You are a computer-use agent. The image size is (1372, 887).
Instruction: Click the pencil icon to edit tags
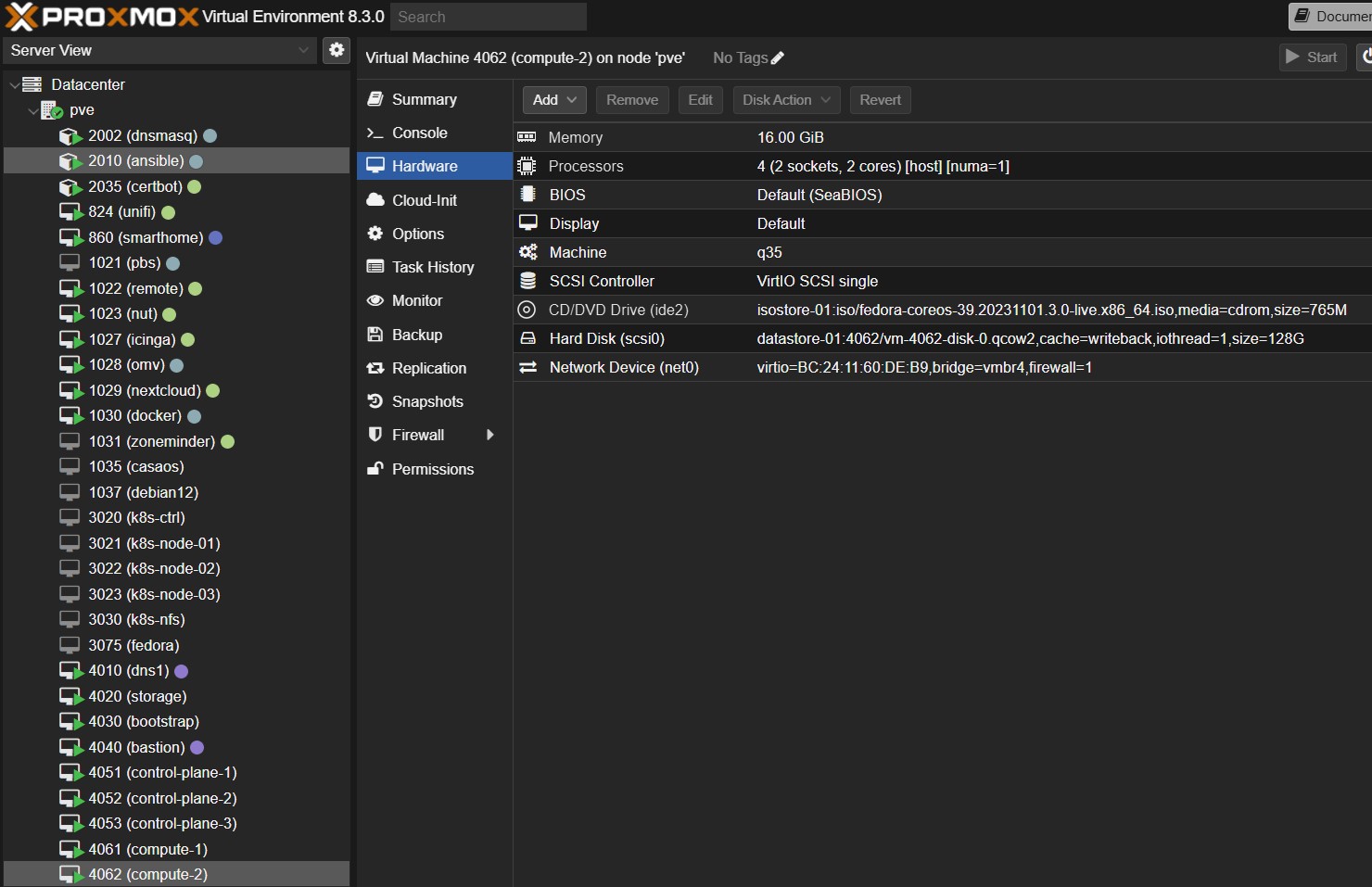(x=778, y=58)
